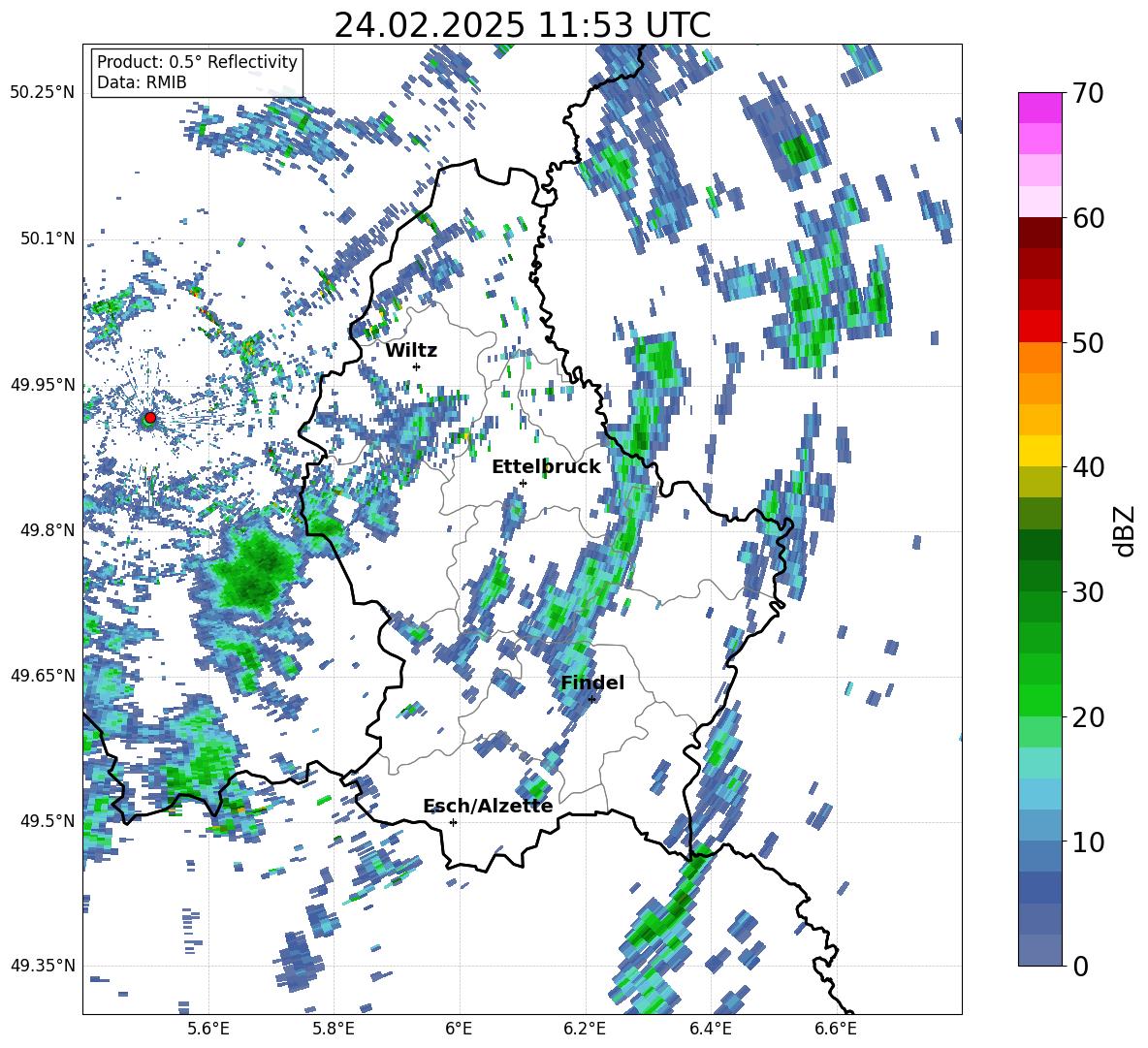1148x1048 pixels.
Task: Click the colorbar tick label 60
Action: tap(1087, 218)
